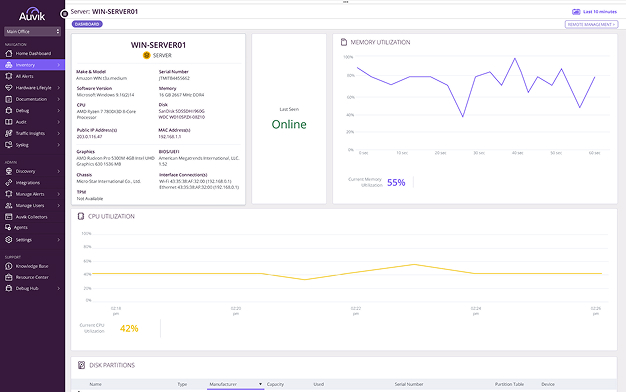This screenshot has width=626, height=392.
Task: Collapse the sidebar with the round toggle
Action: [x=64, y=14]
